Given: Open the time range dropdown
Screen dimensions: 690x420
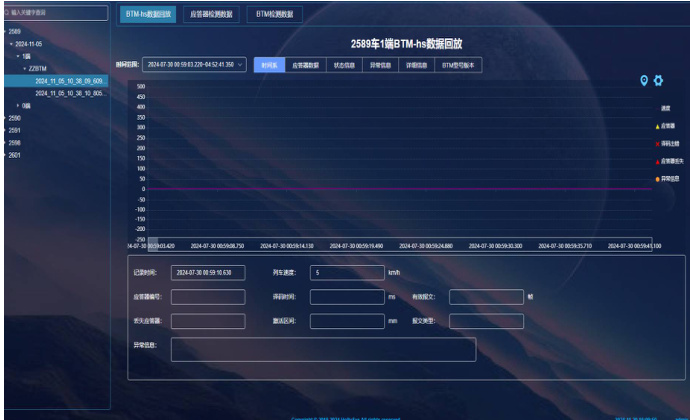Looking at the screenshot, I should point(193,64).
